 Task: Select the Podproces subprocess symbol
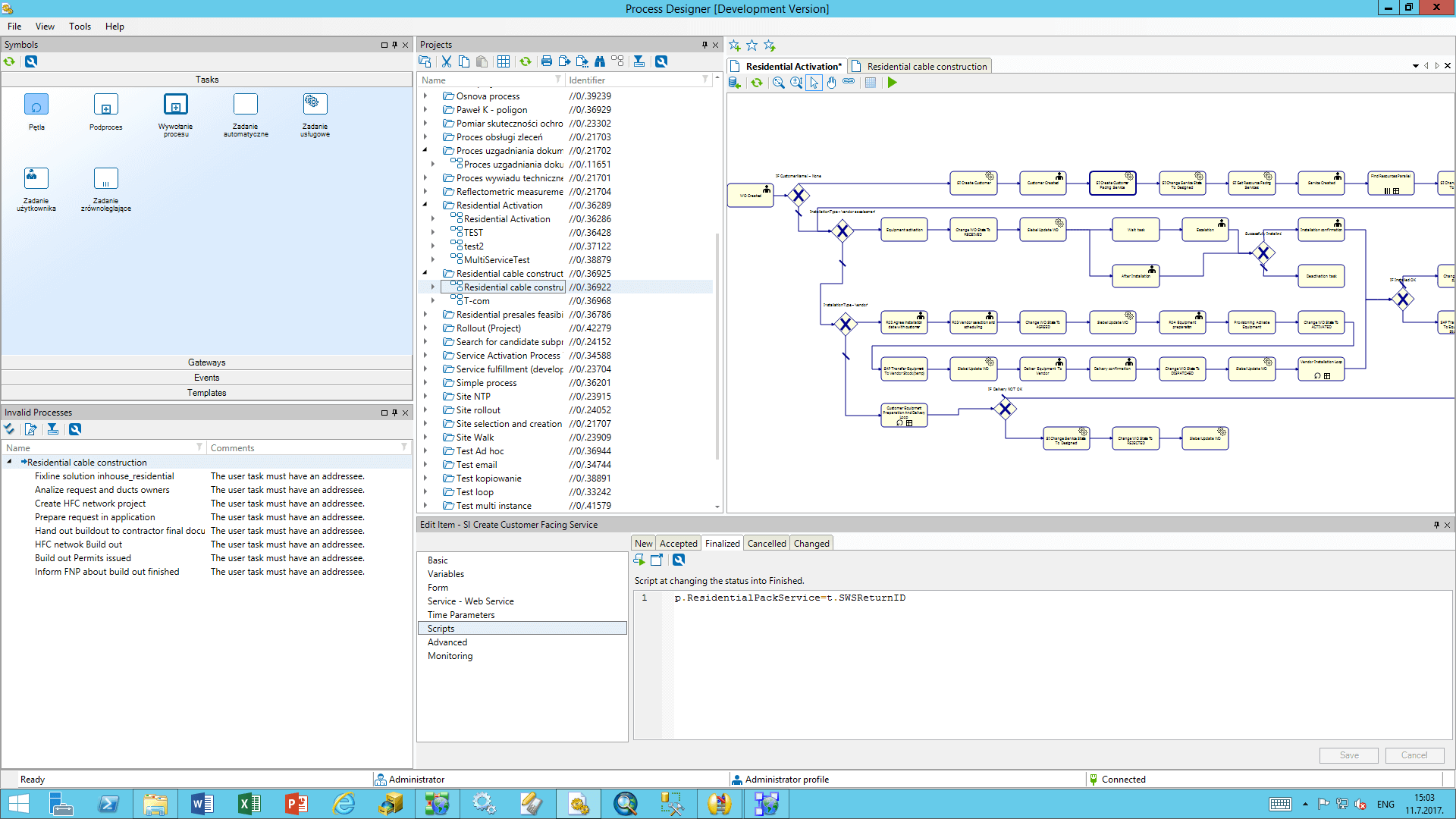(x=106, y=111)
